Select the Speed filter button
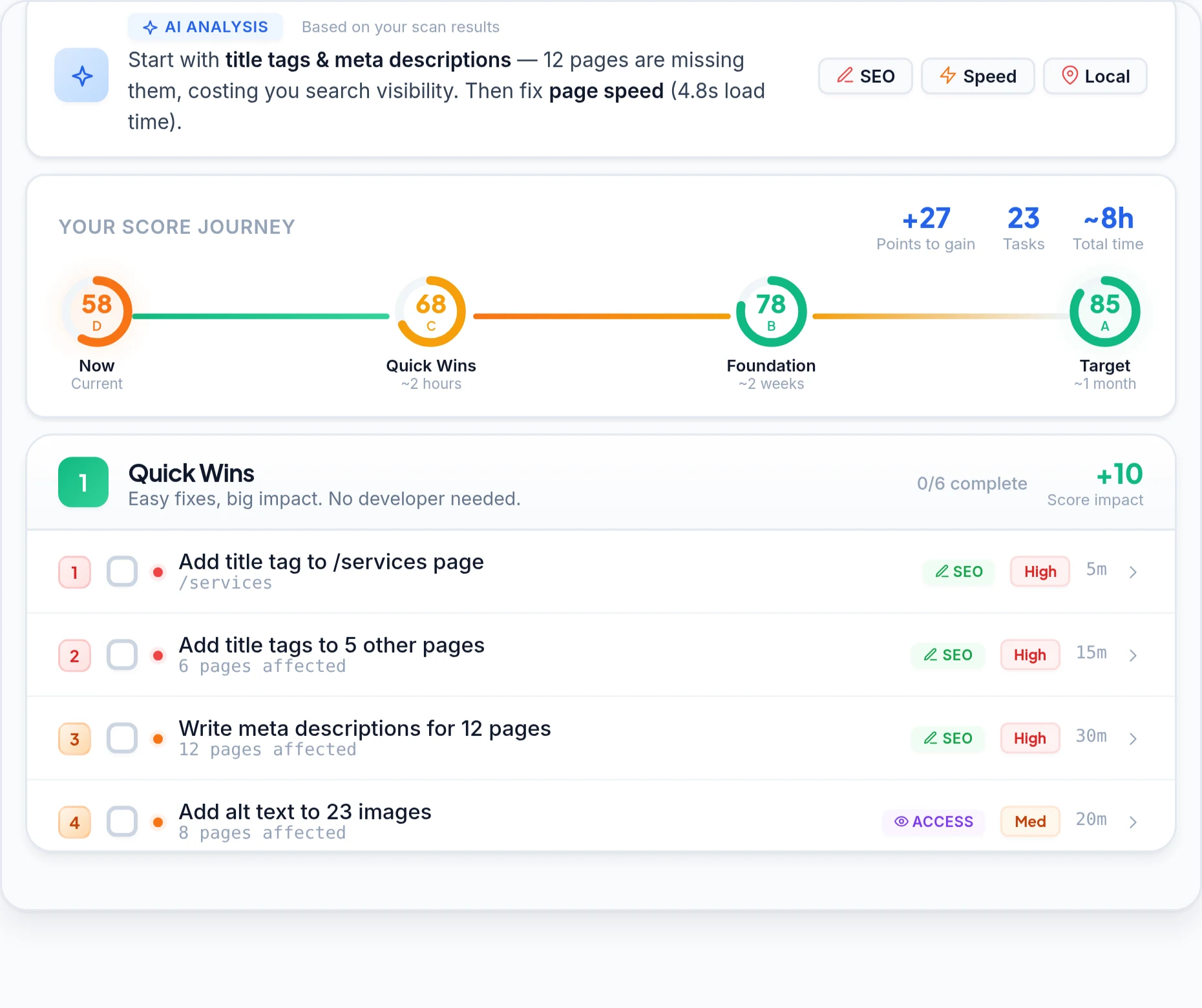This screenshot has height=1008, width=1202. [x=978, y=76]
